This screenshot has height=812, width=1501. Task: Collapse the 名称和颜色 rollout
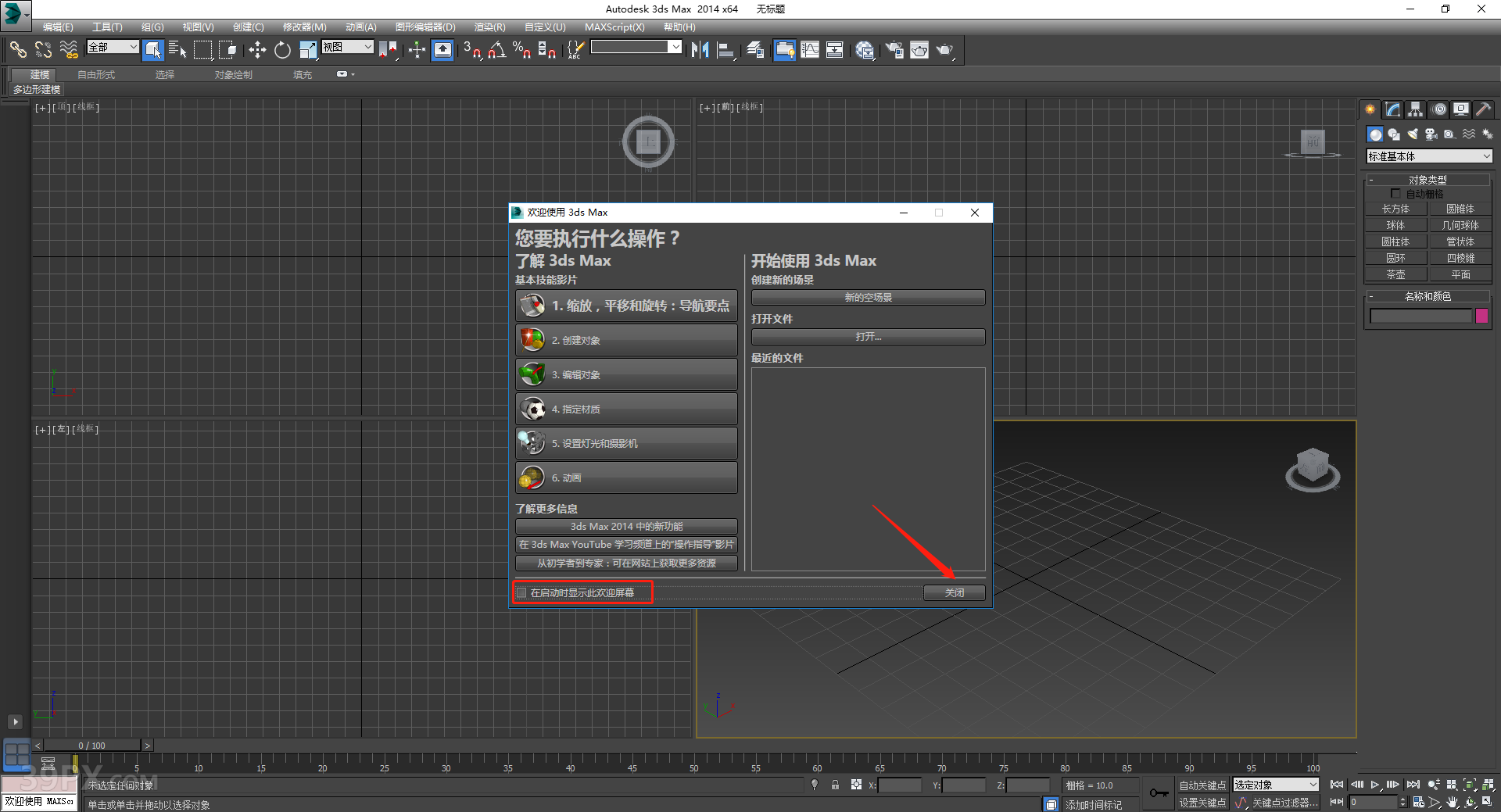pos(1428,296)
